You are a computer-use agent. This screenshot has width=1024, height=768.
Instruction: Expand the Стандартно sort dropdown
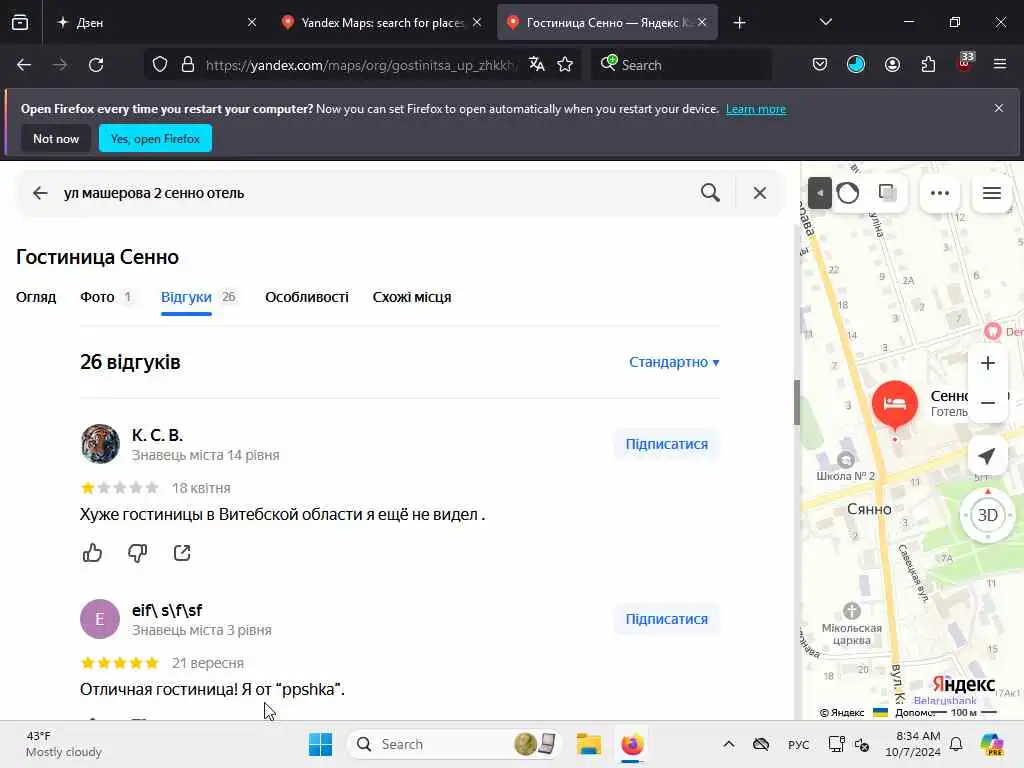click(x=674, y=362)
